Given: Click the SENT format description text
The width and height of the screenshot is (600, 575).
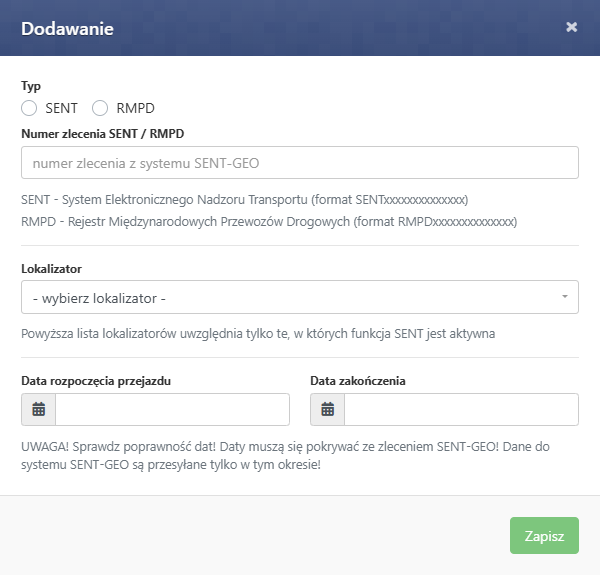Looking at the screenshot, I should coord(245,200).
